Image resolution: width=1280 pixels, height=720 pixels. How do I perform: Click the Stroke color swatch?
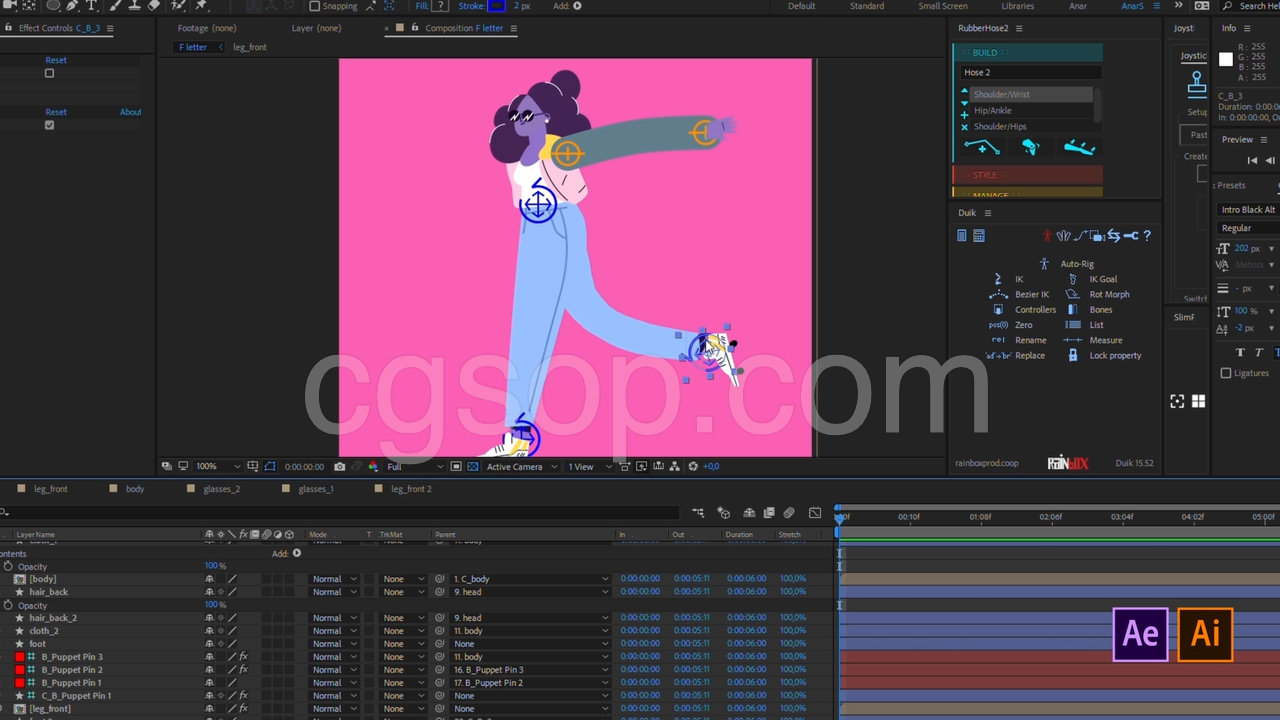(497, 6)
